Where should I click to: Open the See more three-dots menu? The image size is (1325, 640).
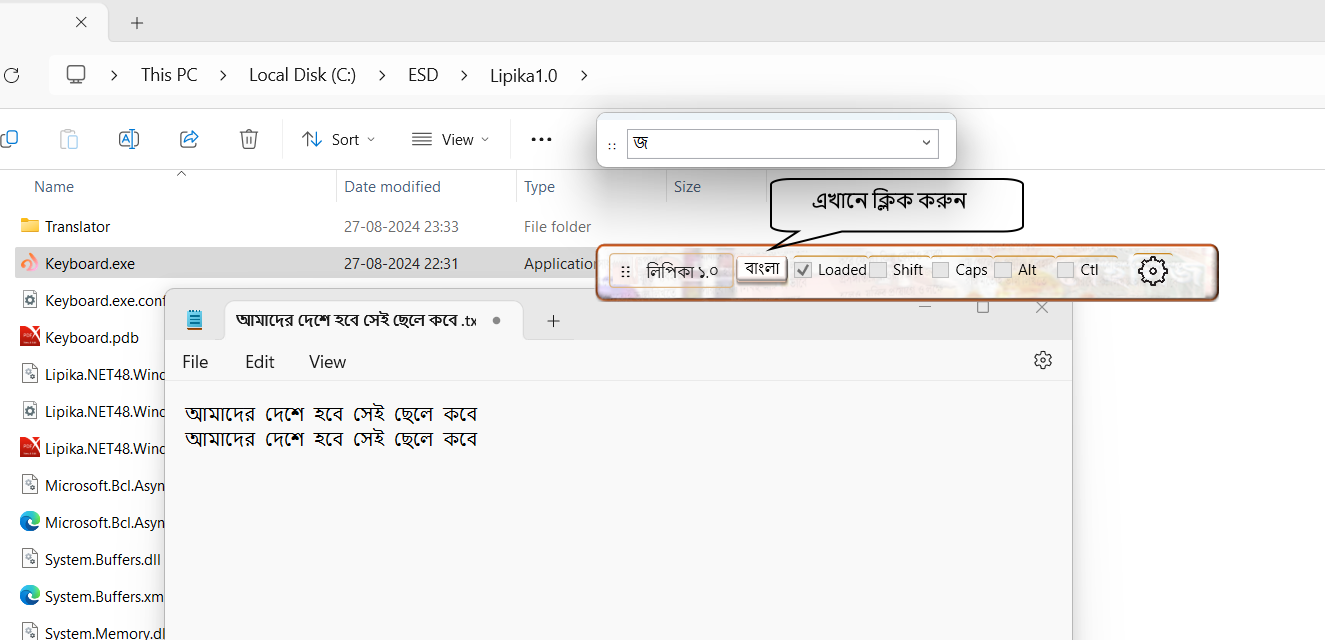tap(541, 139)
